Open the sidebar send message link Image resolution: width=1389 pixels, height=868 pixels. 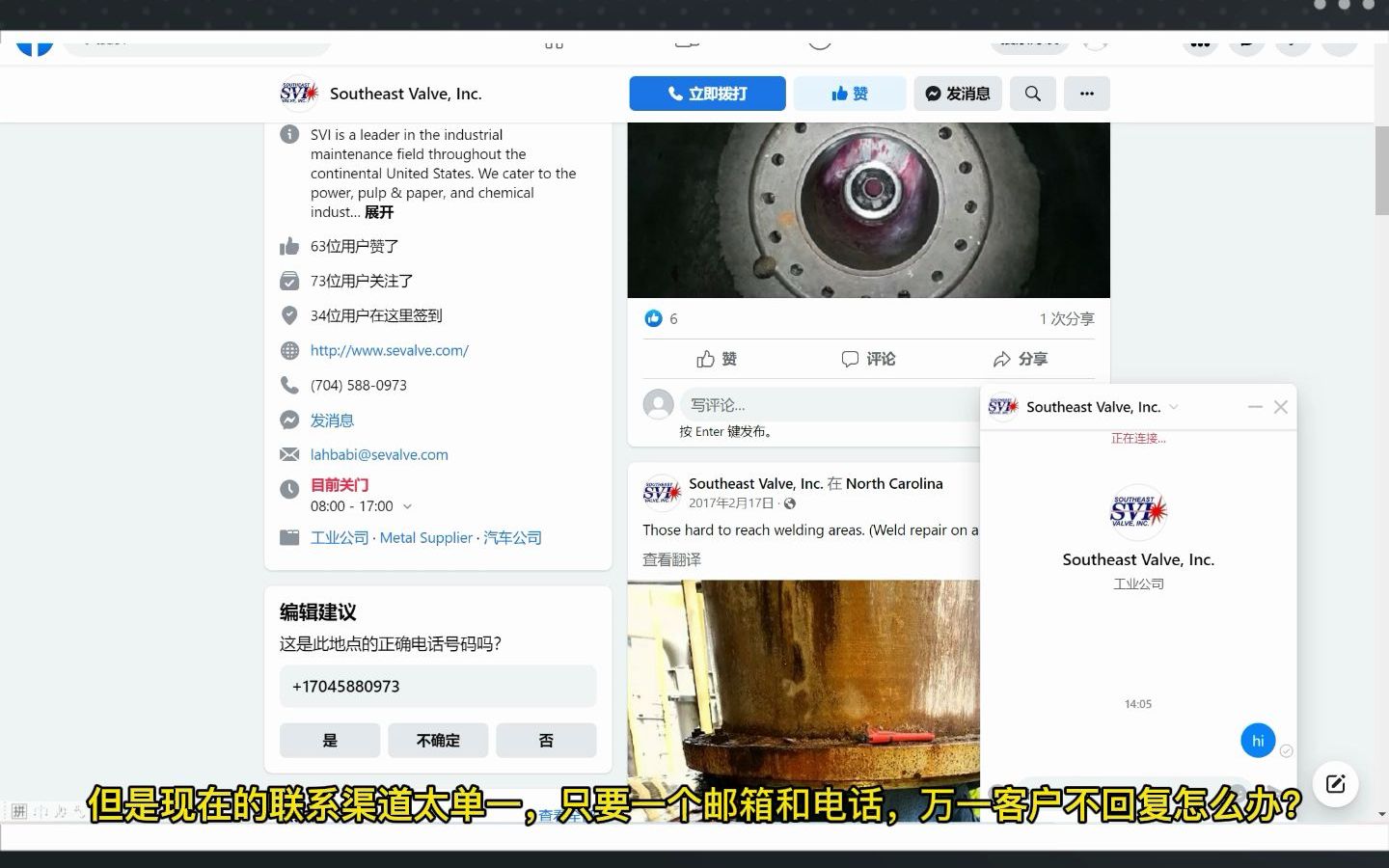click(x=332, y=420)
